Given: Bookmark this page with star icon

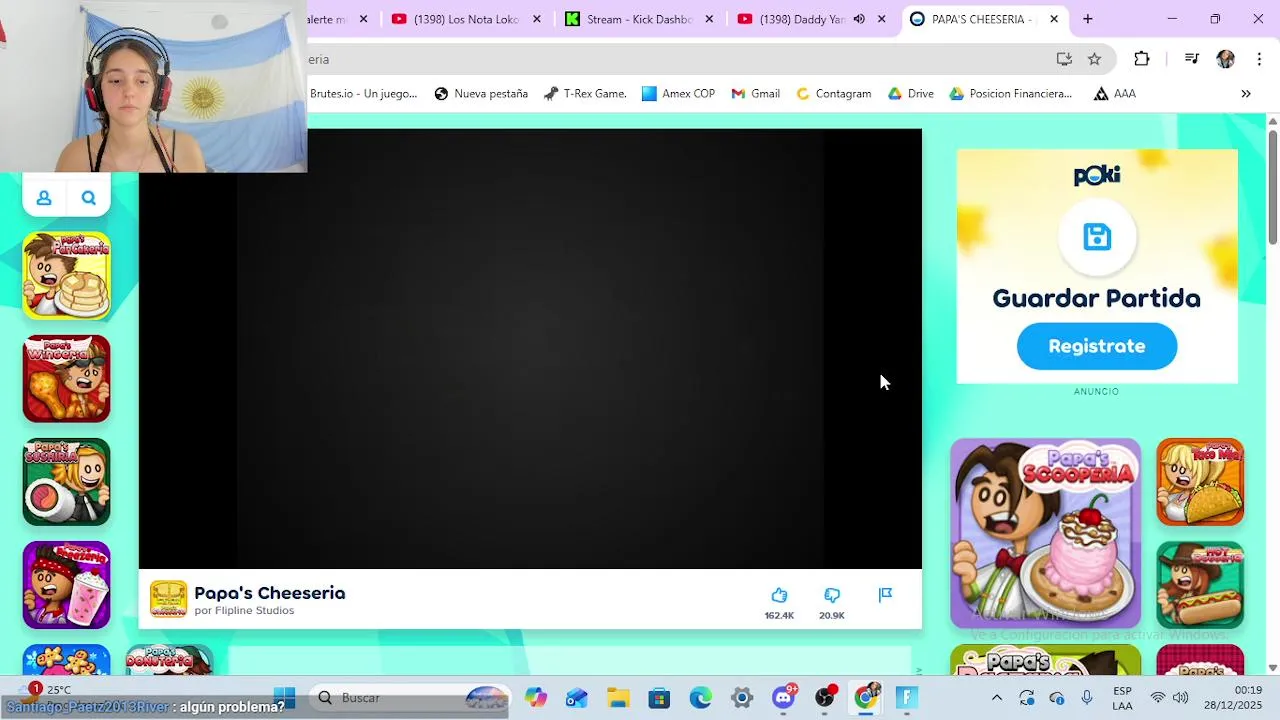Looking at the screenshot, I should point(1095,59).
